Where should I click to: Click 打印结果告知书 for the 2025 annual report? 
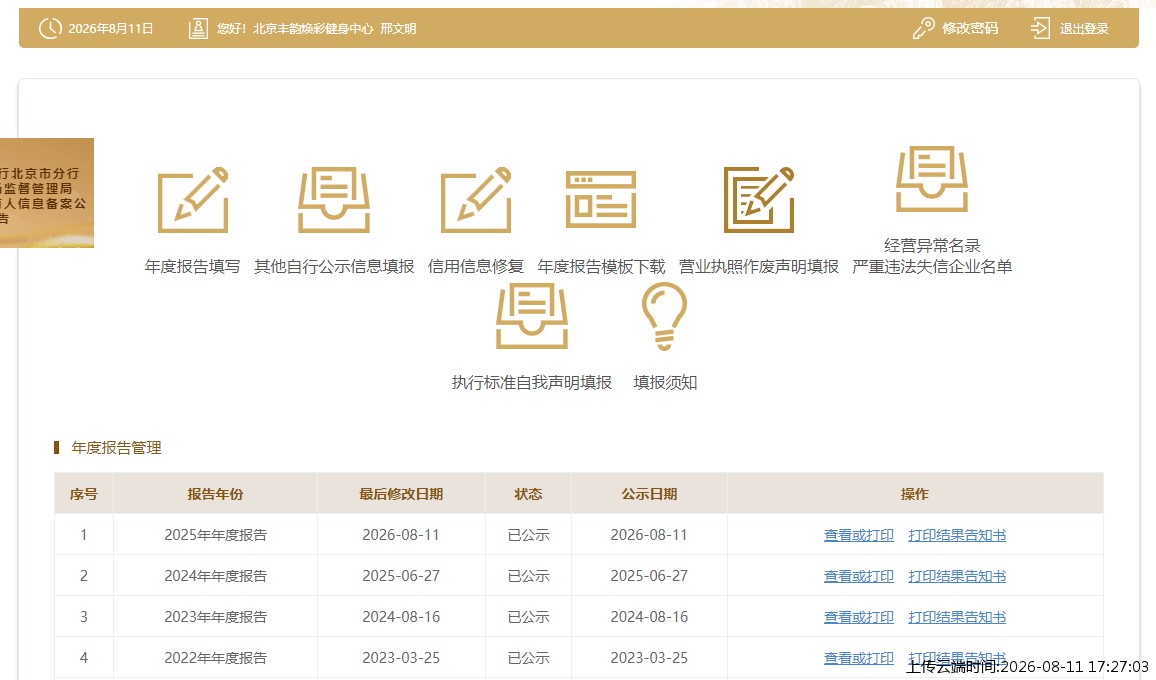pyautogui.click(x=957, y=535)
